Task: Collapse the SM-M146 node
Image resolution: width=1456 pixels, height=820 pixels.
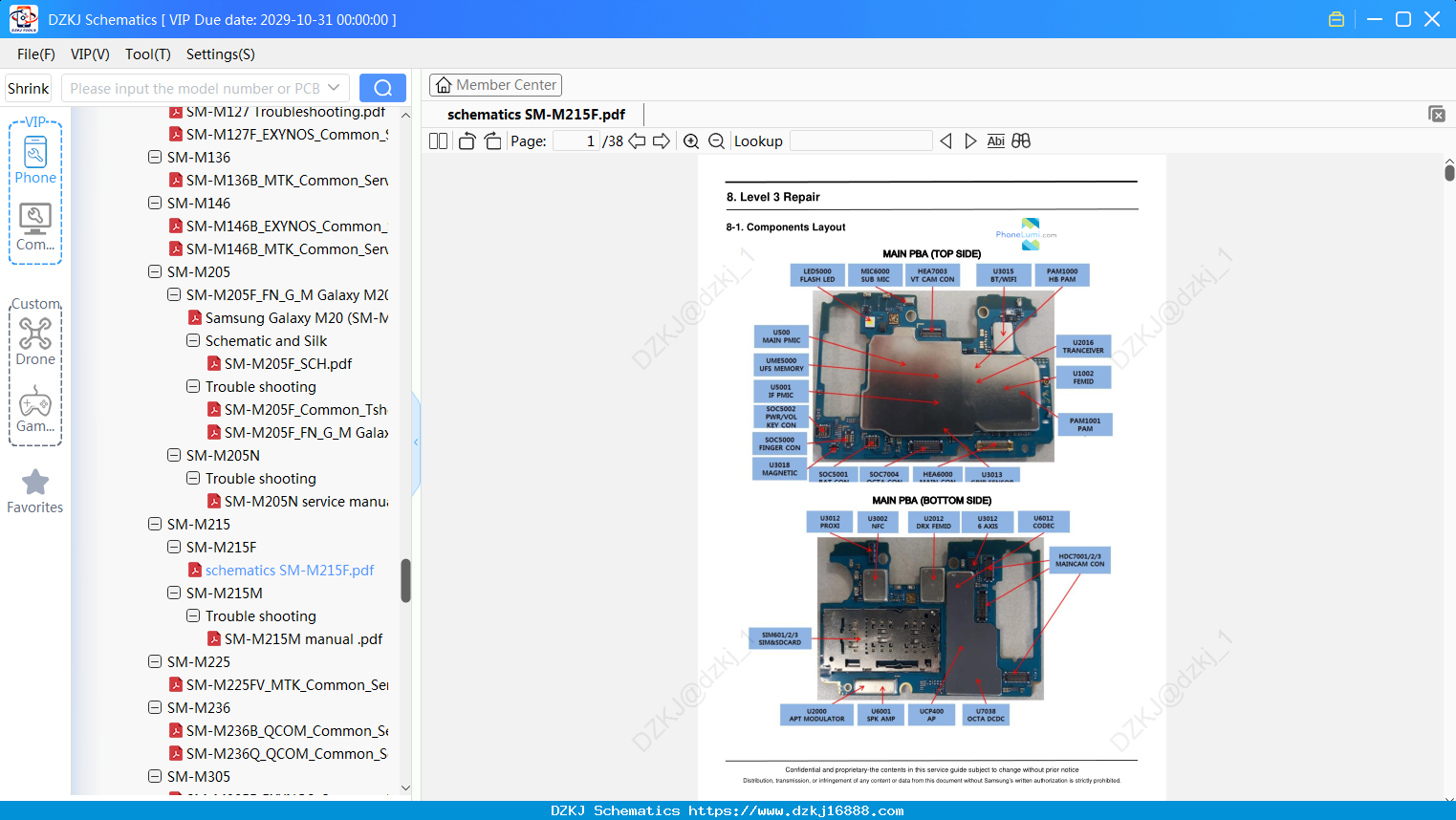Action: pyautogui.click(x=155, y=203)
